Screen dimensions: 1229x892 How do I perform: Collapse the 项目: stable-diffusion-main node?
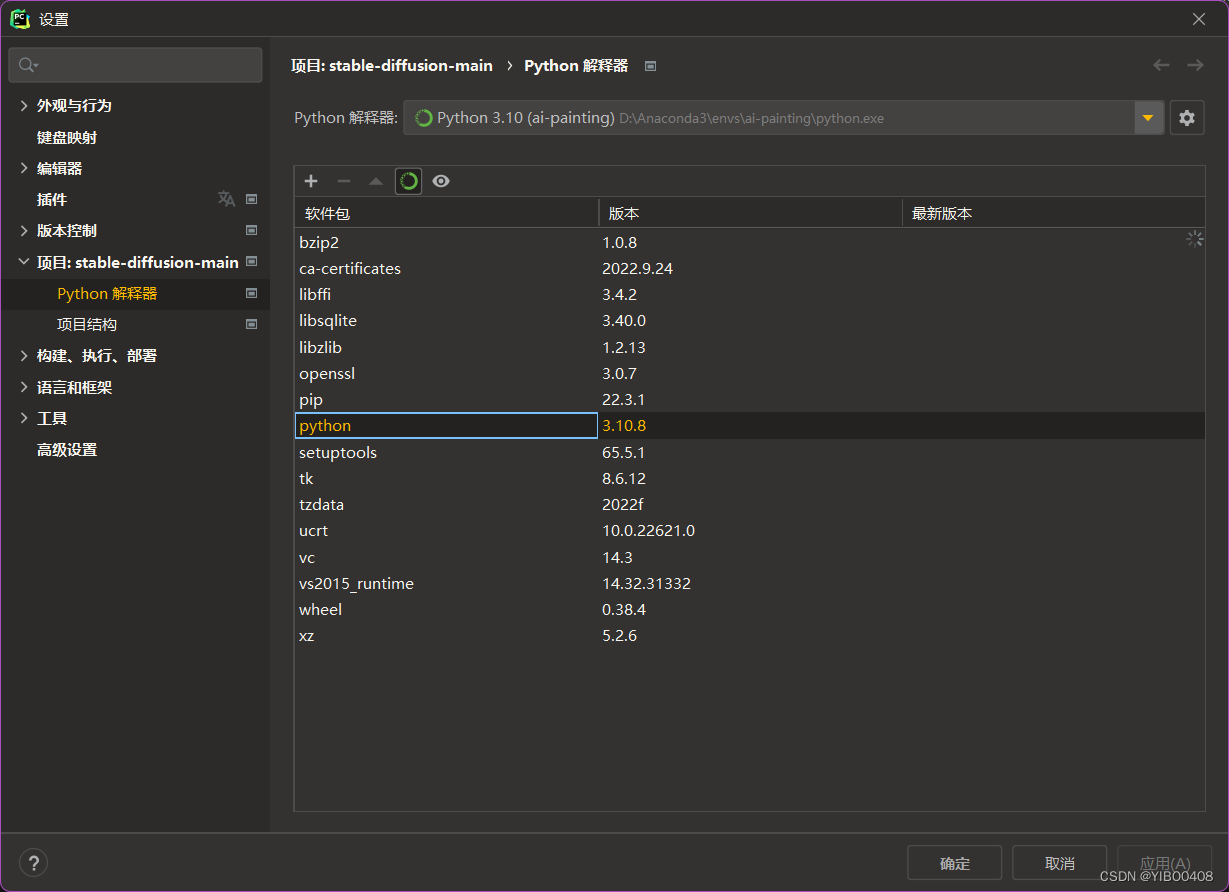click(x=24, y=262)
